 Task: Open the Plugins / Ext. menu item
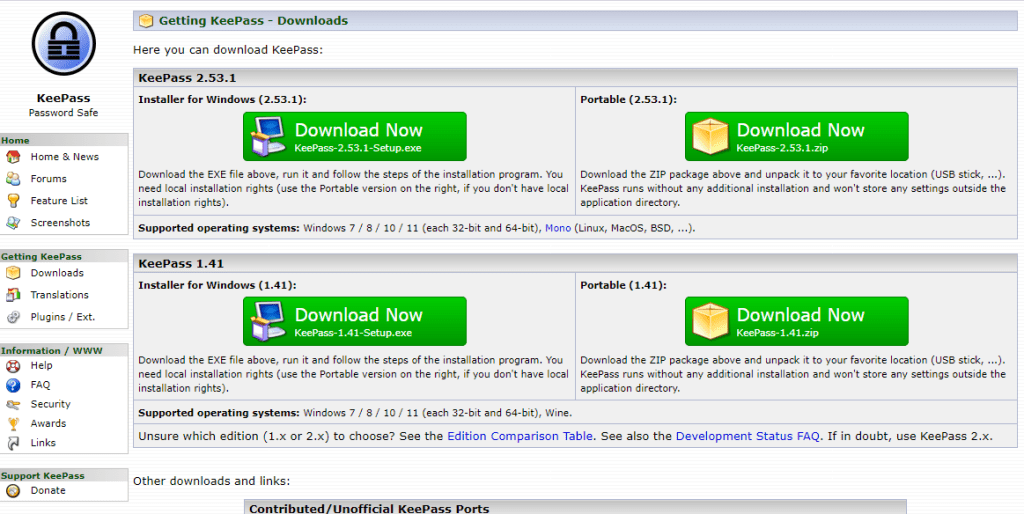click(63, 317)
